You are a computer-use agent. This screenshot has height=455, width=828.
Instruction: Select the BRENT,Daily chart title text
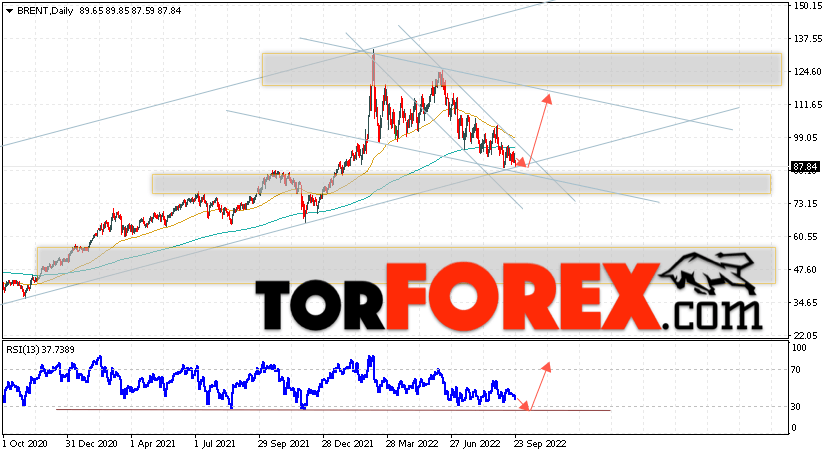click(x=45, y=11)
